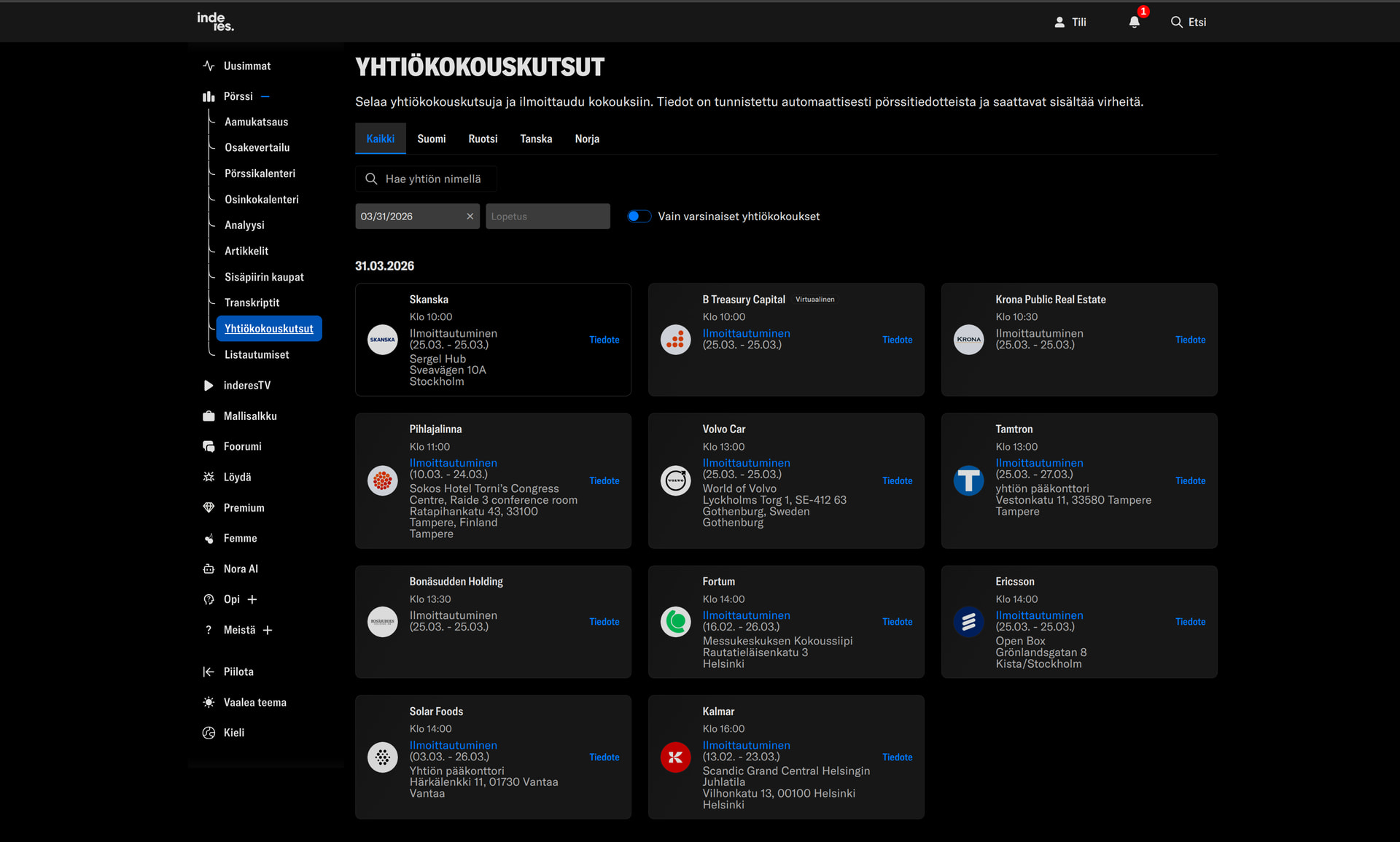1400x842 pixels.
Task: Select the Ruotsi tab
Action: tap(483, 139)
